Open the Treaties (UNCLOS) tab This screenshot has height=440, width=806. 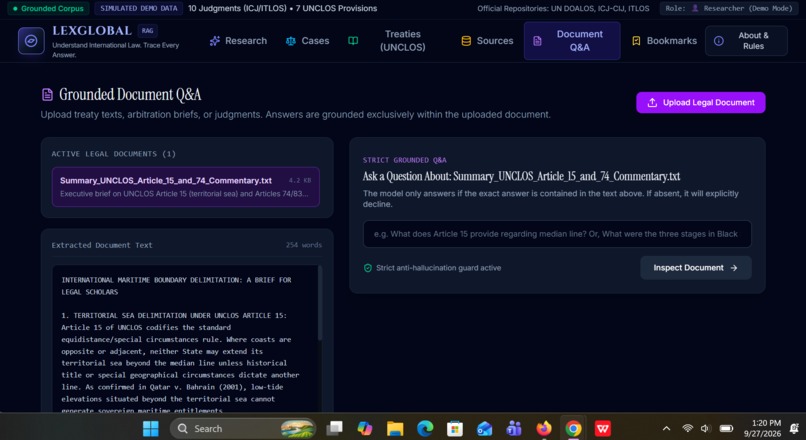(388, 41)
